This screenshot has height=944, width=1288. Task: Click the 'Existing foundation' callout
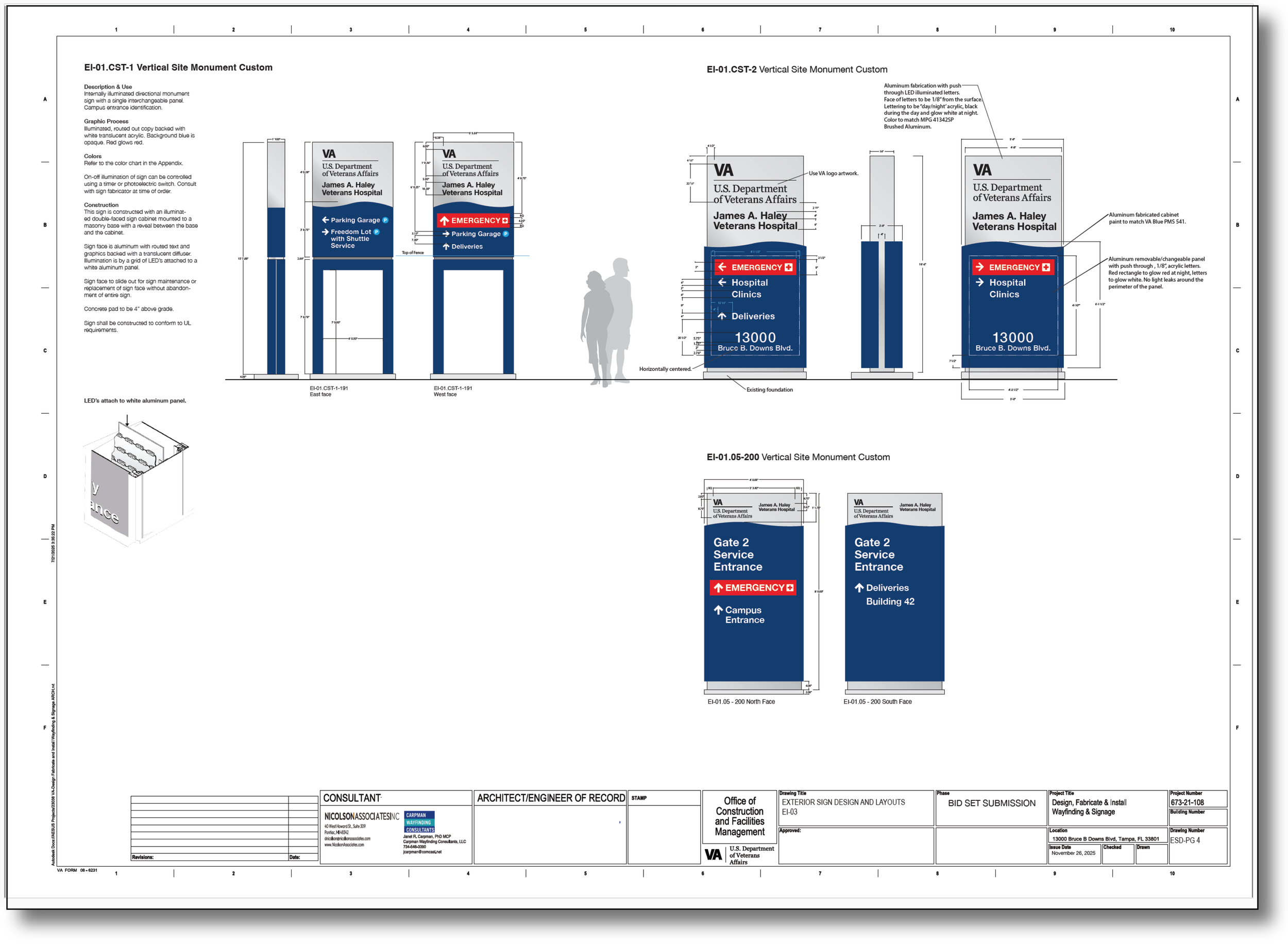point(770,390)
